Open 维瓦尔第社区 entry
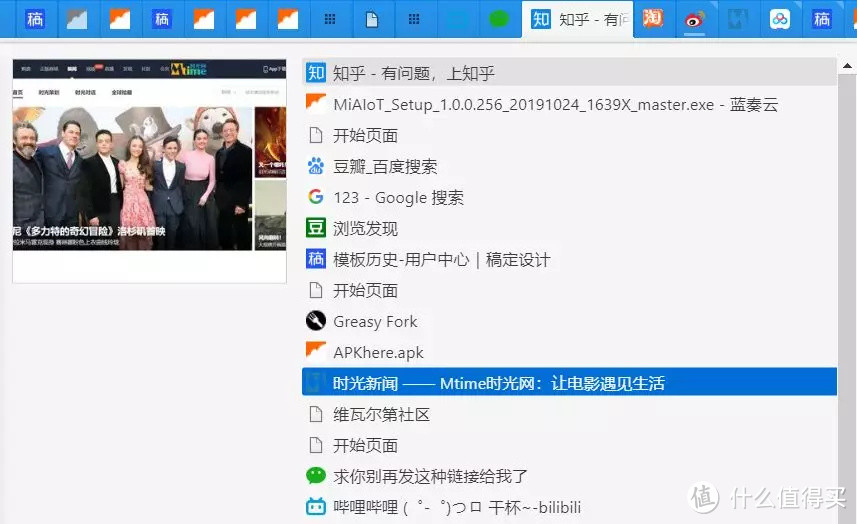 [x=569, y=414]
